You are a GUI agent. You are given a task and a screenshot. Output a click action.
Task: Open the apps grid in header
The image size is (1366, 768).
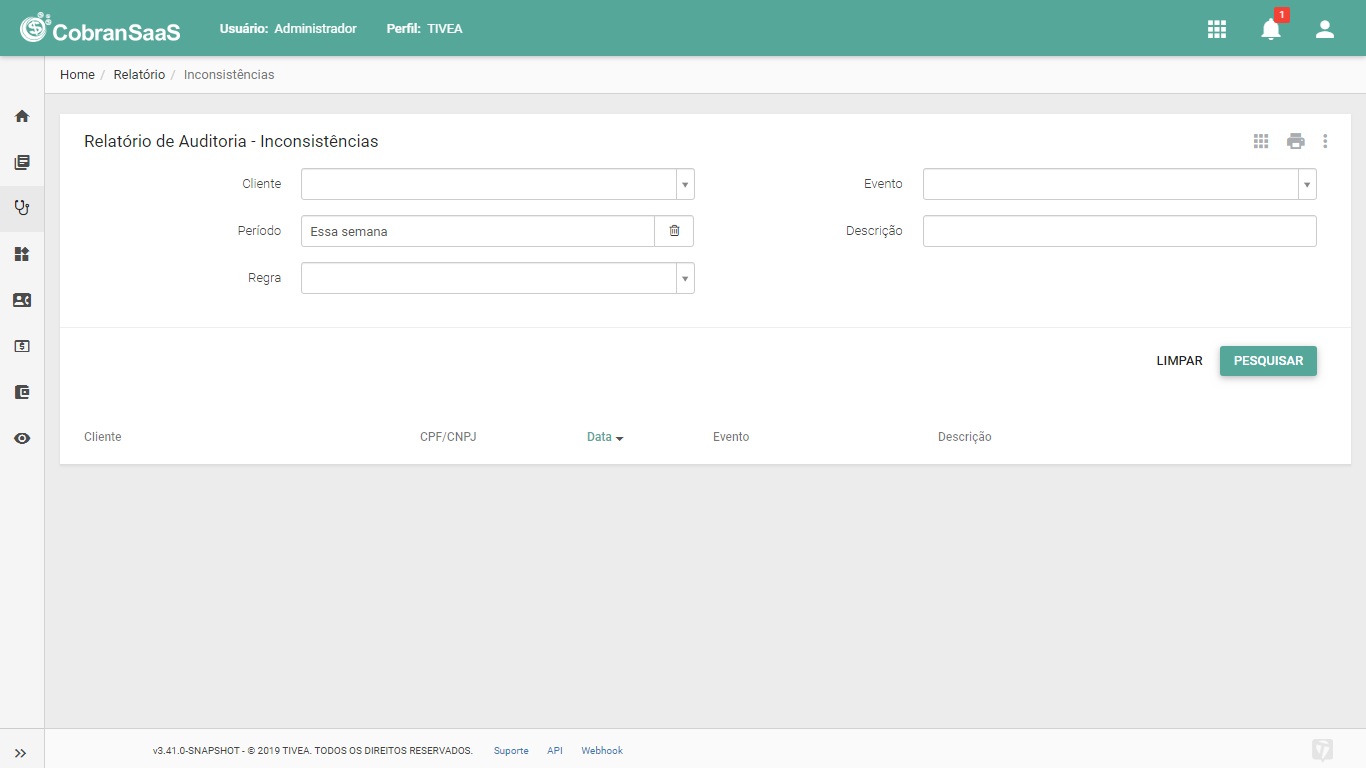[x=1217, y=29]
